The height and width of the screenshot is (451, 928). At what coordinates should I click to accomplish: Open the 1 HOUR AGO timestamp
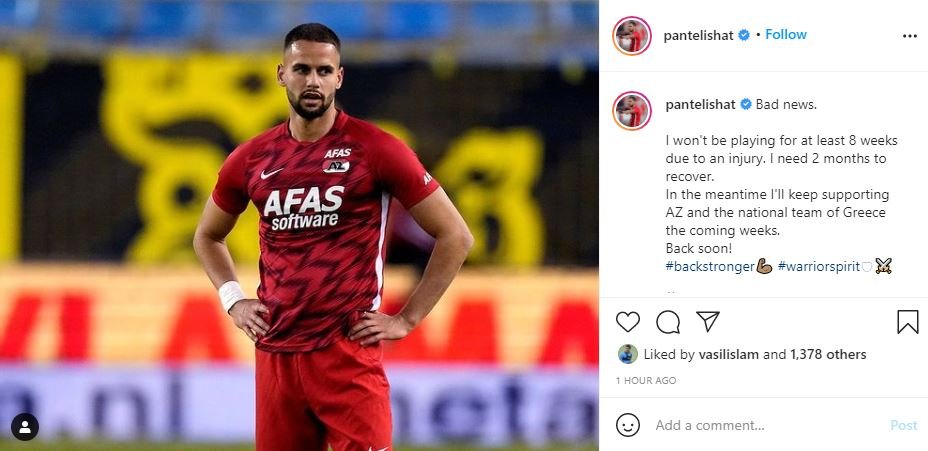click(646, 381)
